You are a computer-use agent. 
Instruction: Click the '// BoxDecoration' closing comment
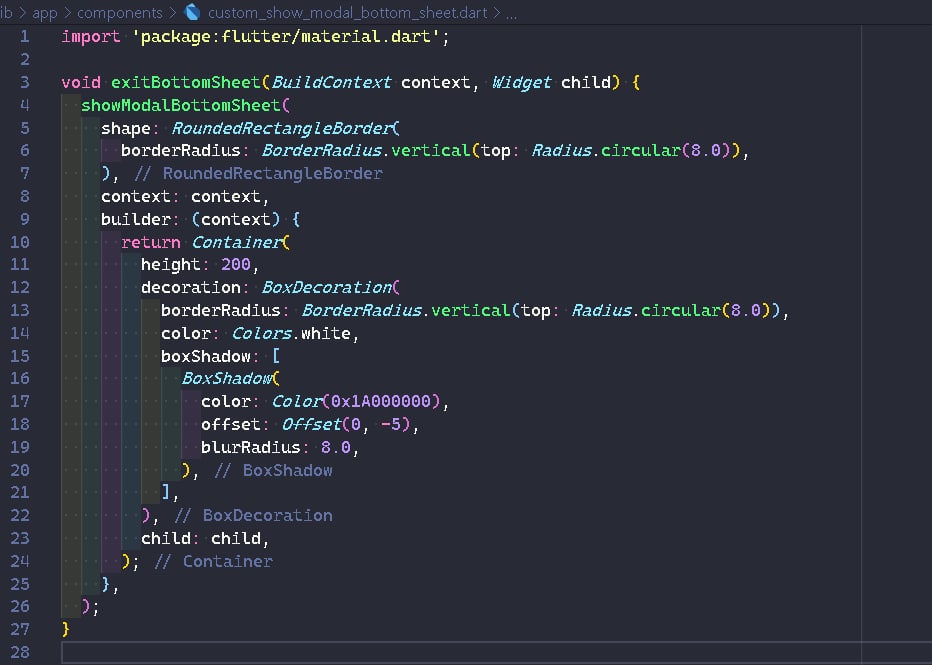253,515
